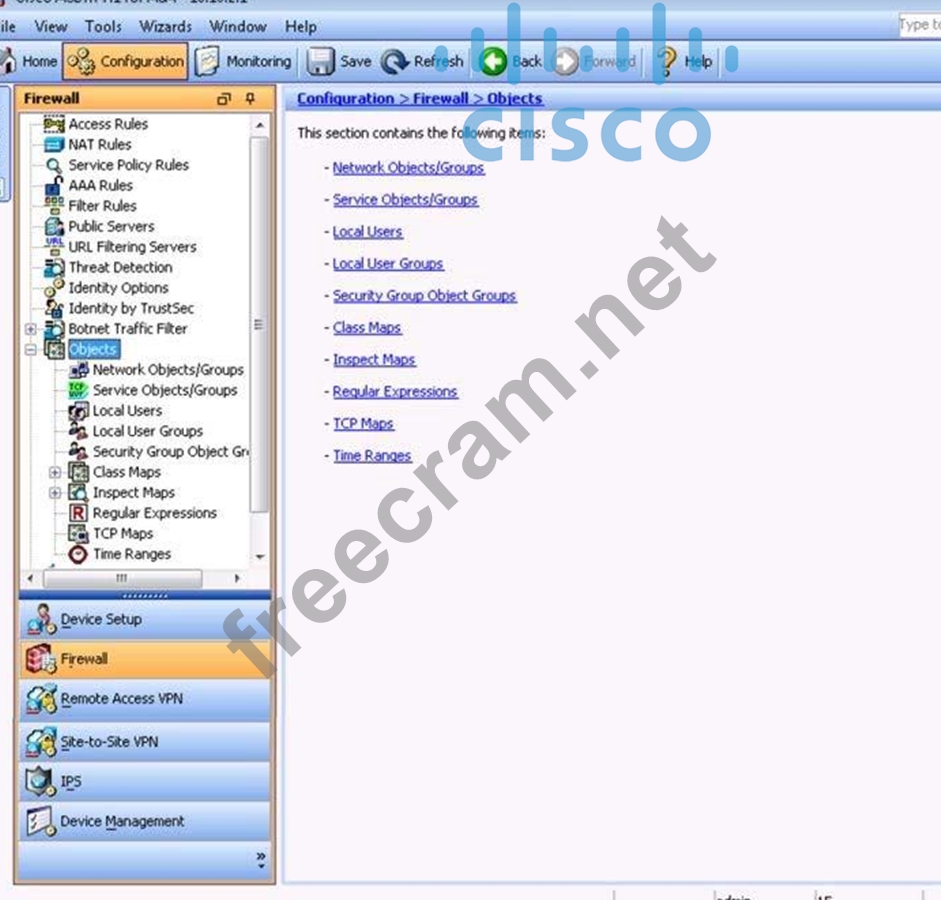Pin the Firewall panel with pushpin
Image resolution: width=941 pixels, height=900 pixels.
point(250,99)
